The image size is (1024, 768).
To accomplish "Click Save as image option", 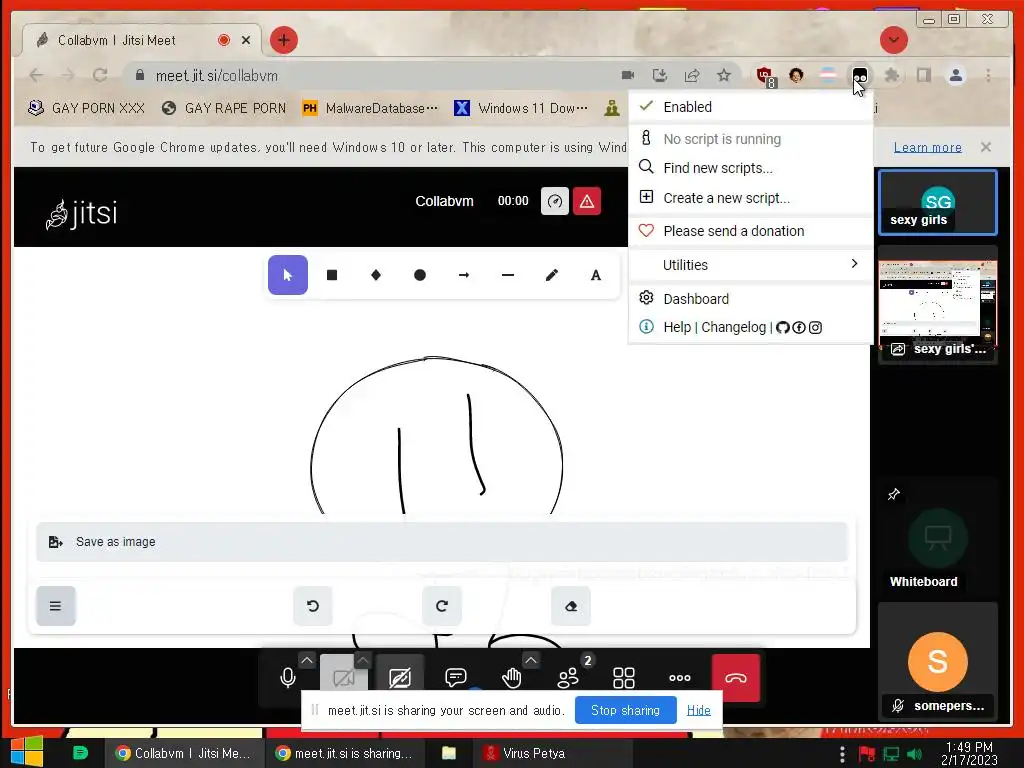I will pos(442,541).
